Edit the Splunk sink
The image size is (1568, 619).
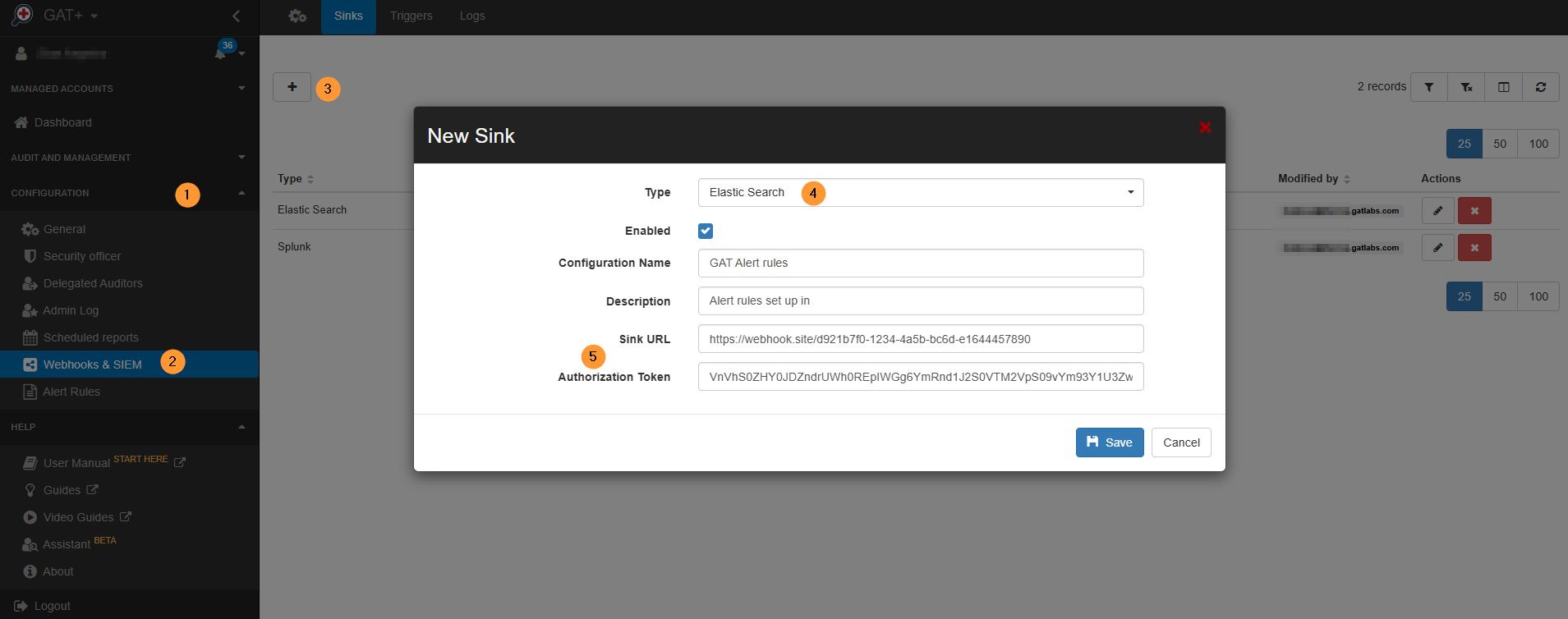click(1438, 248)
